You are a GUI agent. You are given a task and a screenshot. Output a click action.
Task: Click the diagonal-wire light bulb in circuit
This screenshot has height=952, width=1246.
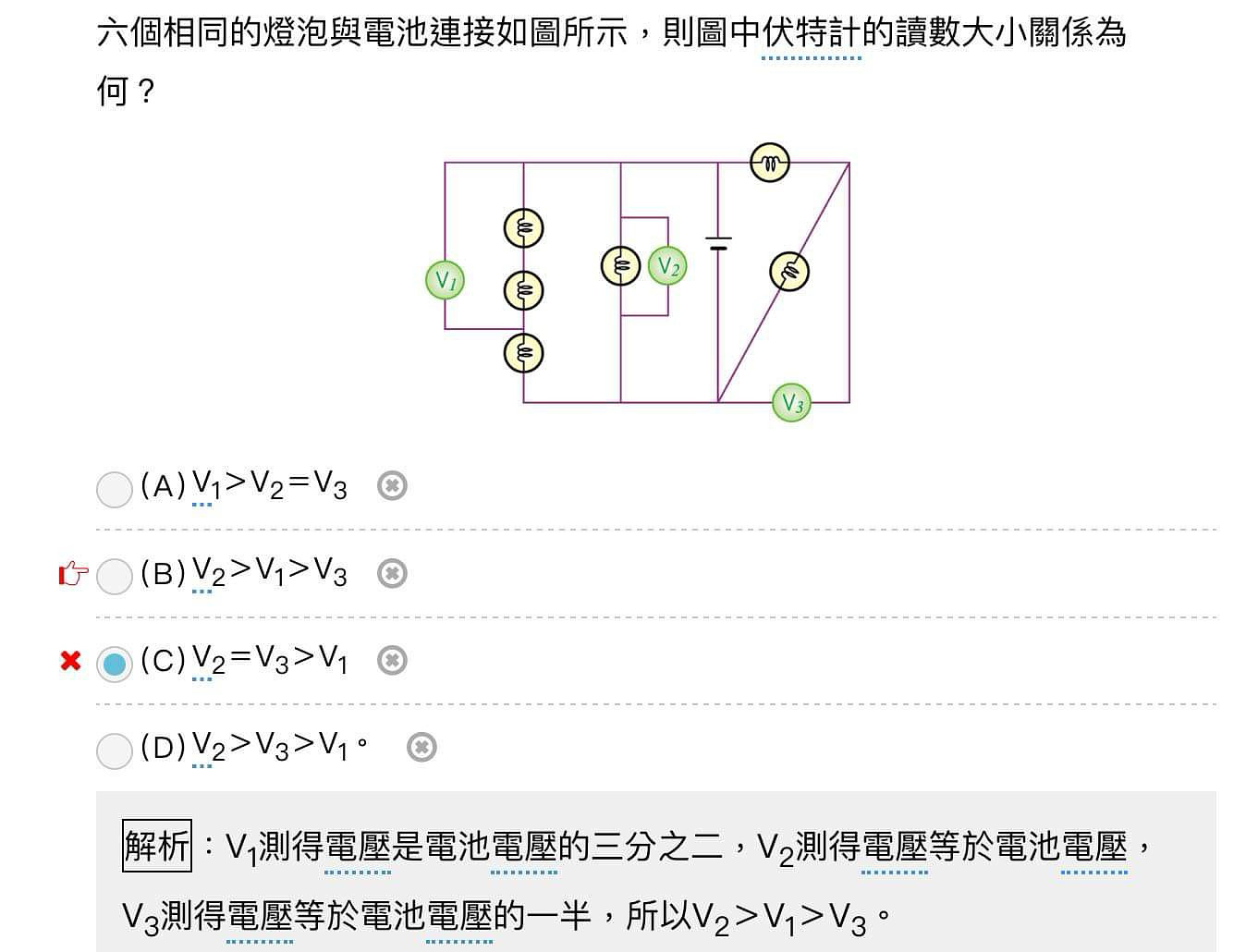click(x=789, y=271)
